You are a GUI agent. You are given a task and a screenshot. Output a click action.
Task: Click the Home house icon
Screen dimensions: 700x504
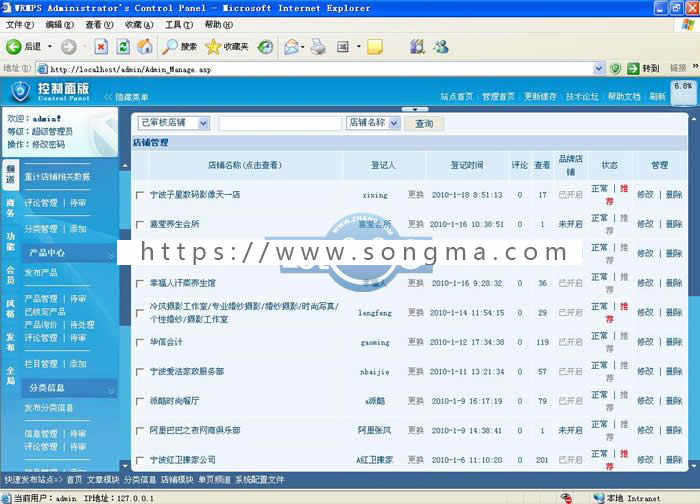pos(145,46)
